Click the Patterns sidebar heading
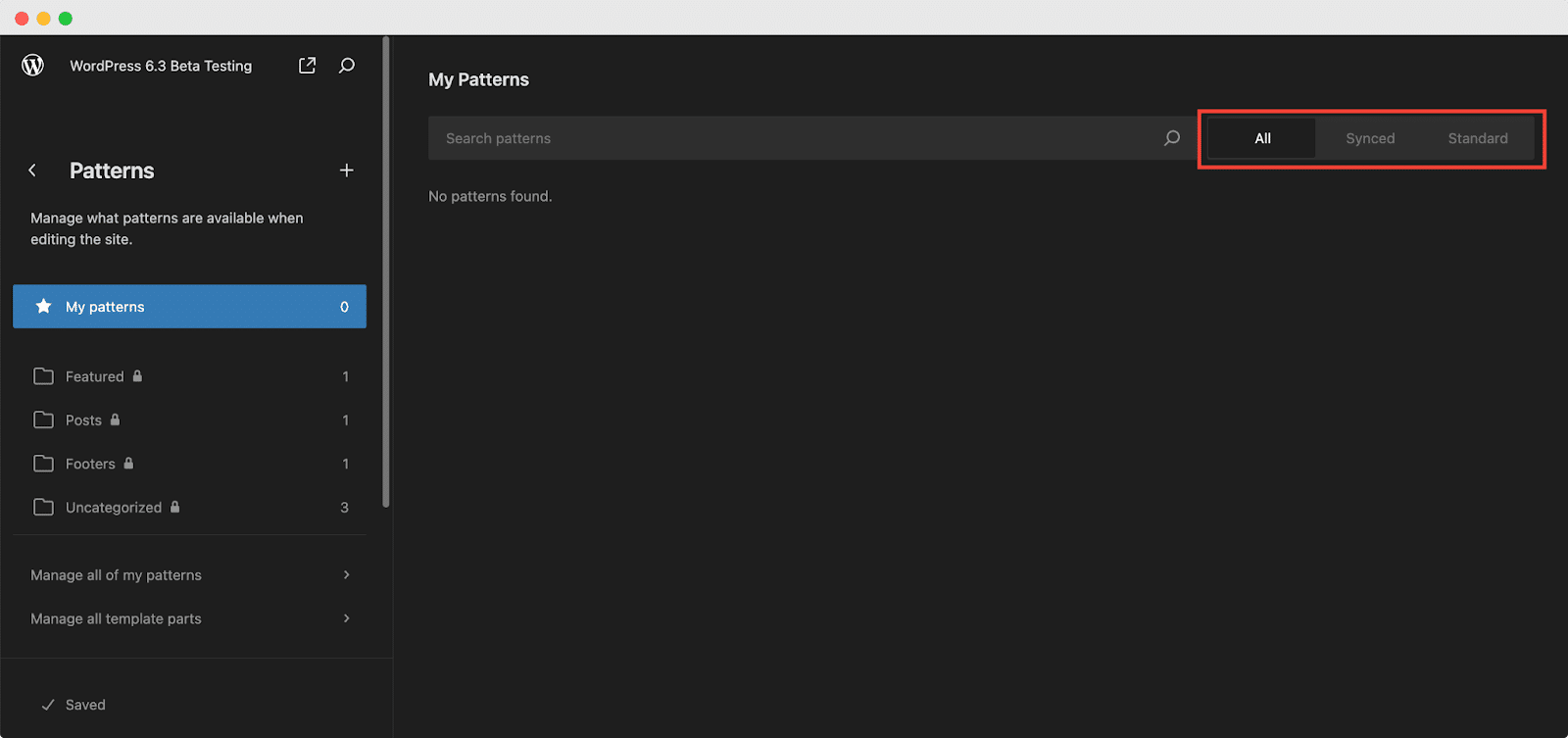The height and width of the screenshot is (738, 1568). [112, 171]
